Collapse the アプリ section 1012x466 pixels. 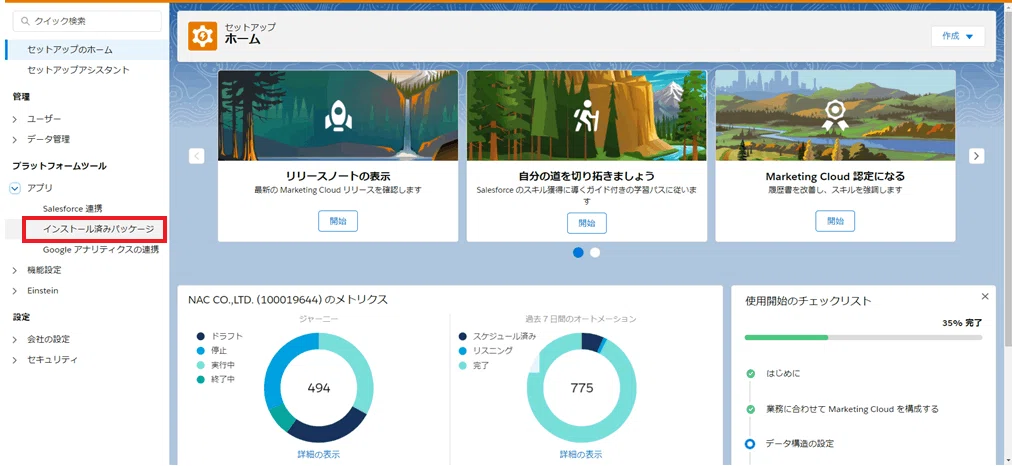coord(15,188)
